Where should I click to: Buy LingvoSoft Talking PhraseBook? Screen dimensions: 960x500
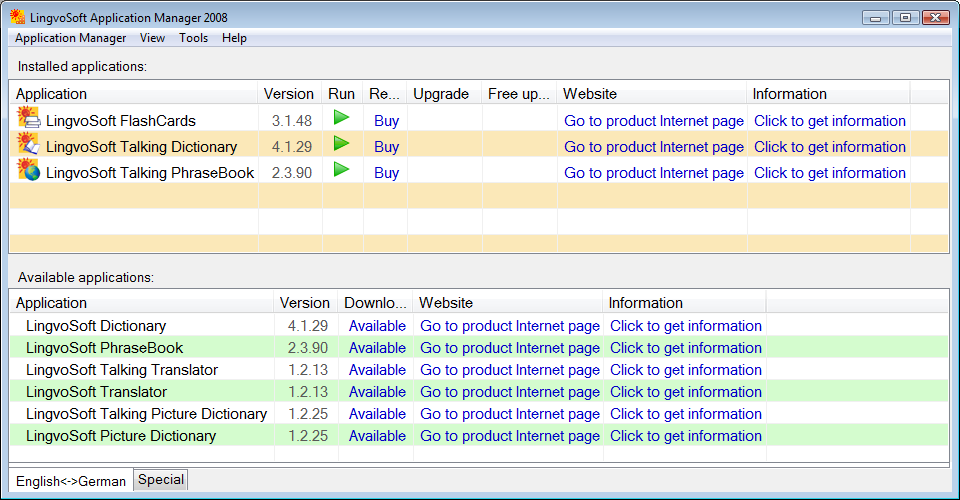pos(386,173)
